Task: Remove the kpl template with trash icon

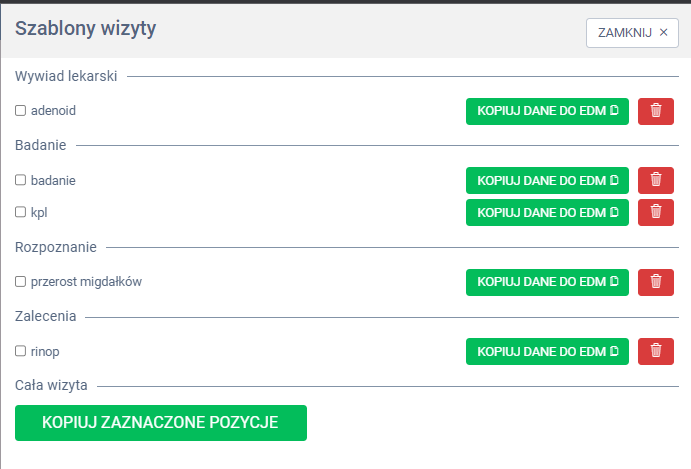Action: tap(655, 212)
